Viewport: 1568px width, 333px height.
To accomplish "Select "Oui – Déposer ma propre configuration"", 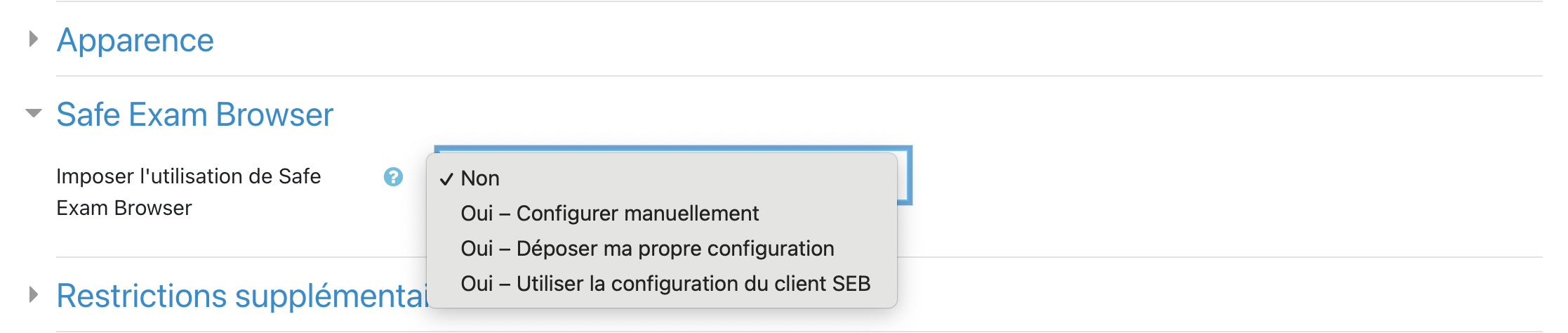I will (647, 249).
